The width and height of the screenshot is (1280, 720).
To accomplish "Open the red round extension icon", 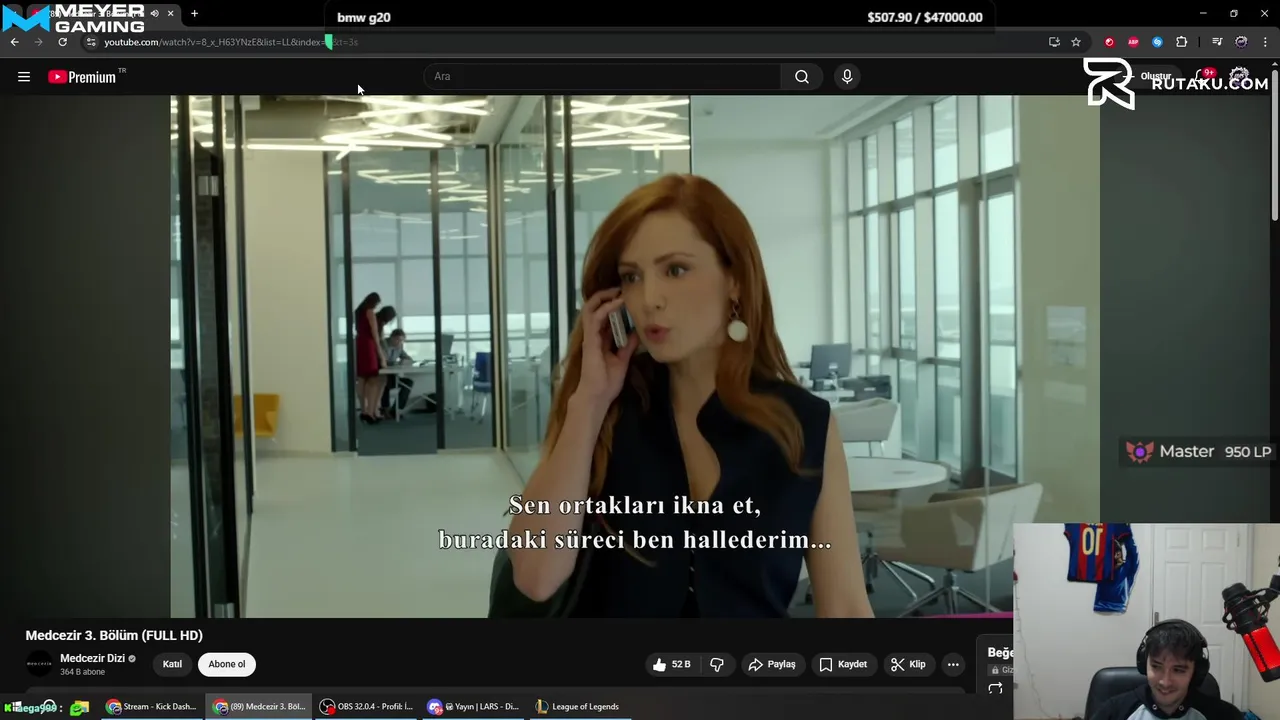I will point(1109,42).
